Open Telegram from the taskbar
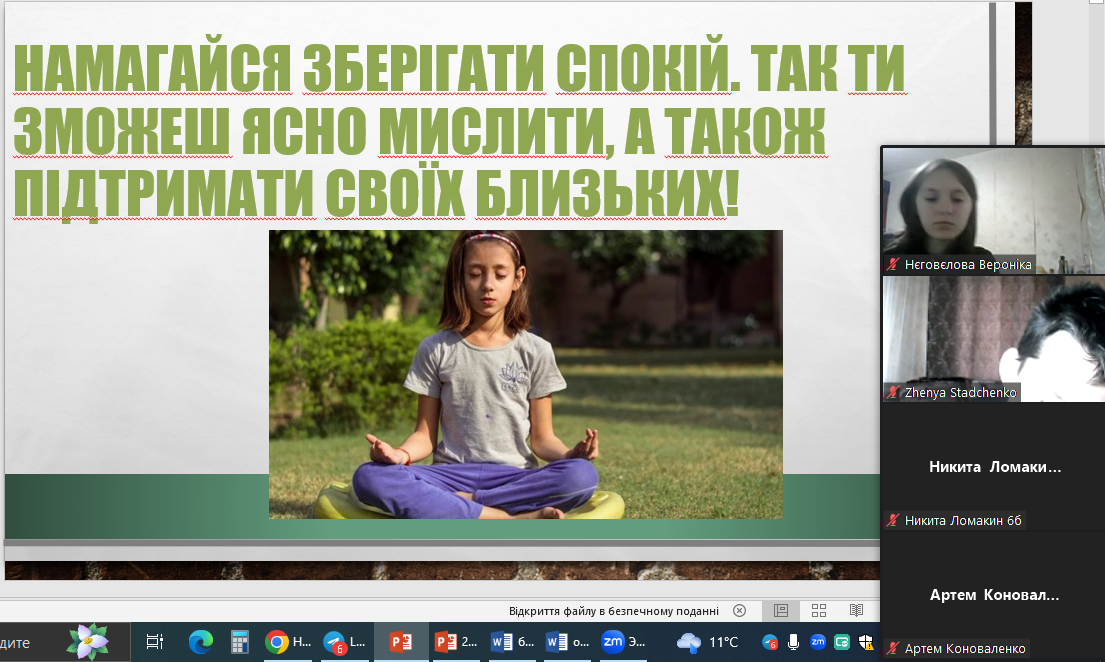1105x662 pixels. 345,642
